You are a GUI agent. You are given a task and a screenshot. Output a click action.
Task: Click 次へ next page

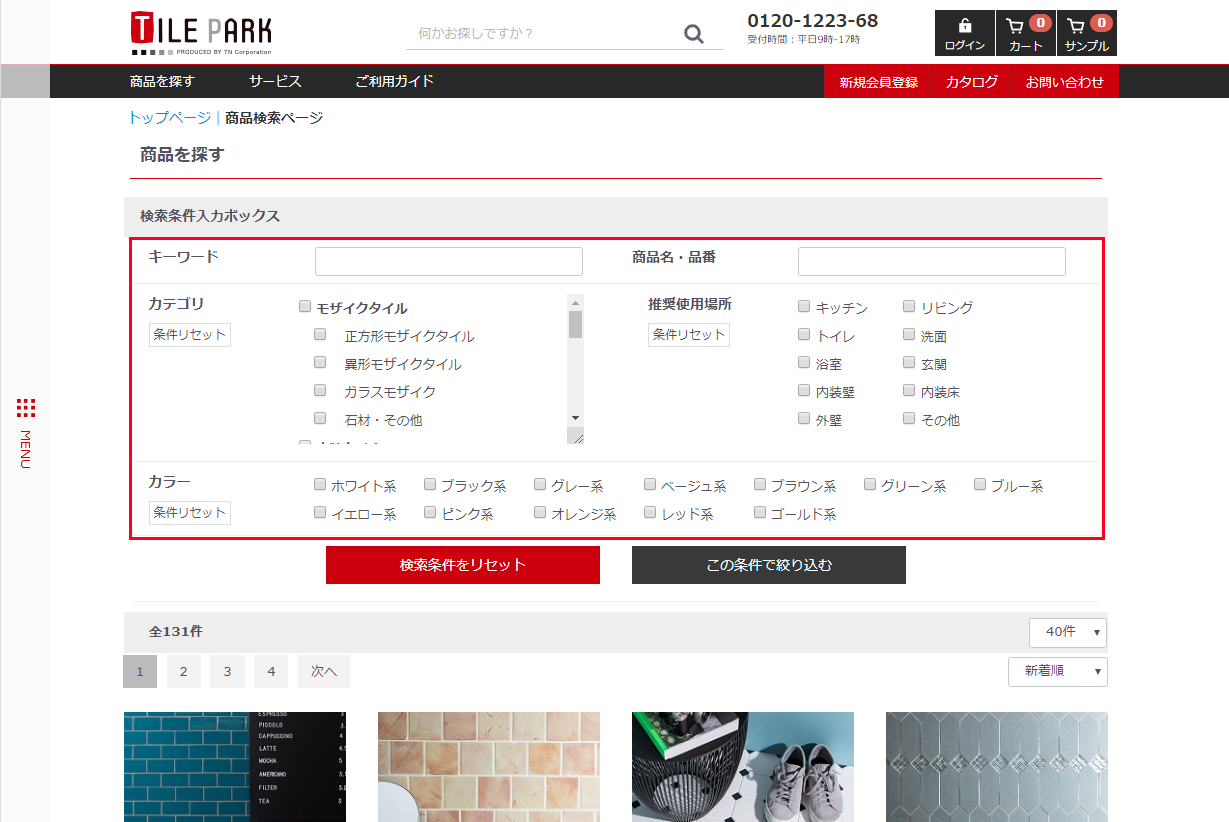(x=324, y=672)
